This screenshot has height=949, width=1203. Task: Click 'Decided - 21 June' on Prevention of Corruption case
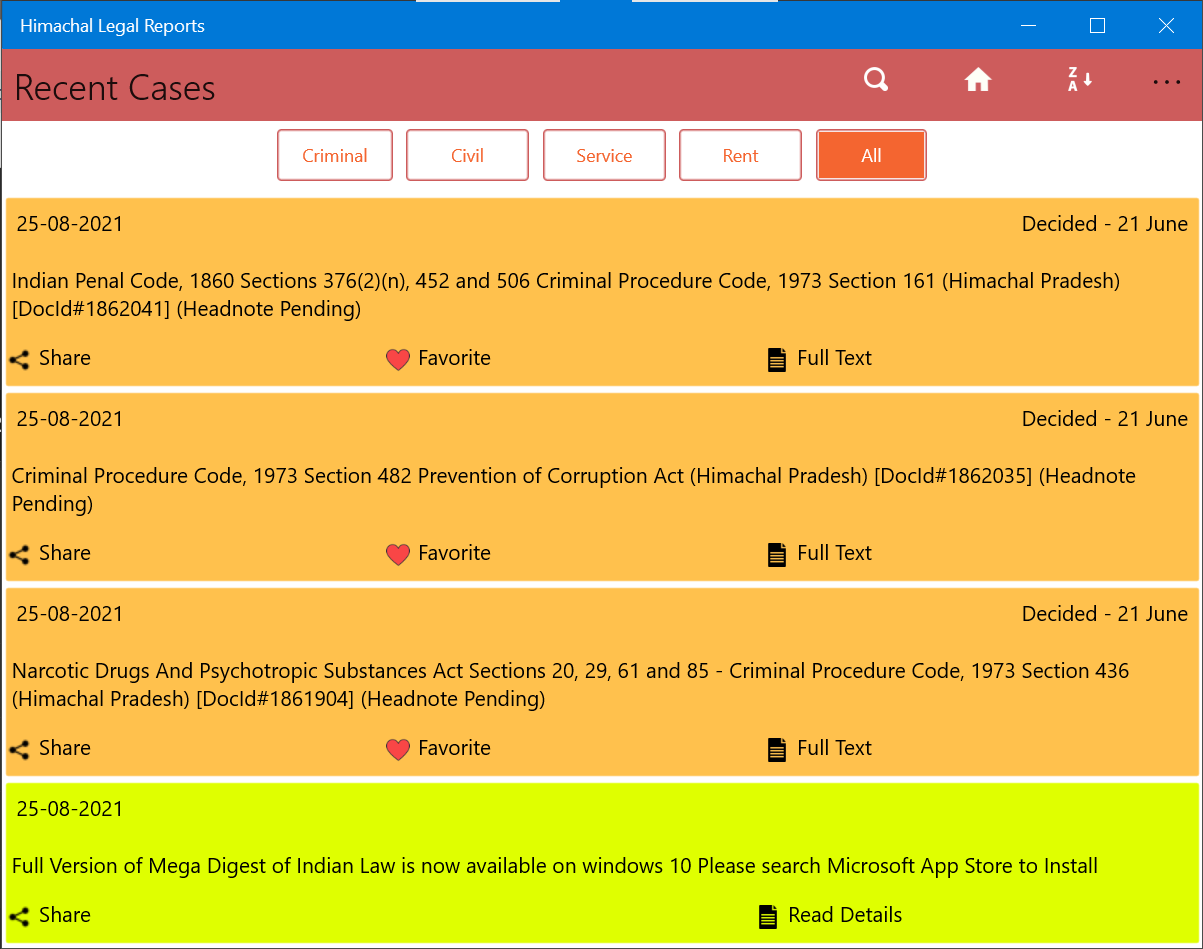tap(1105, 419)
